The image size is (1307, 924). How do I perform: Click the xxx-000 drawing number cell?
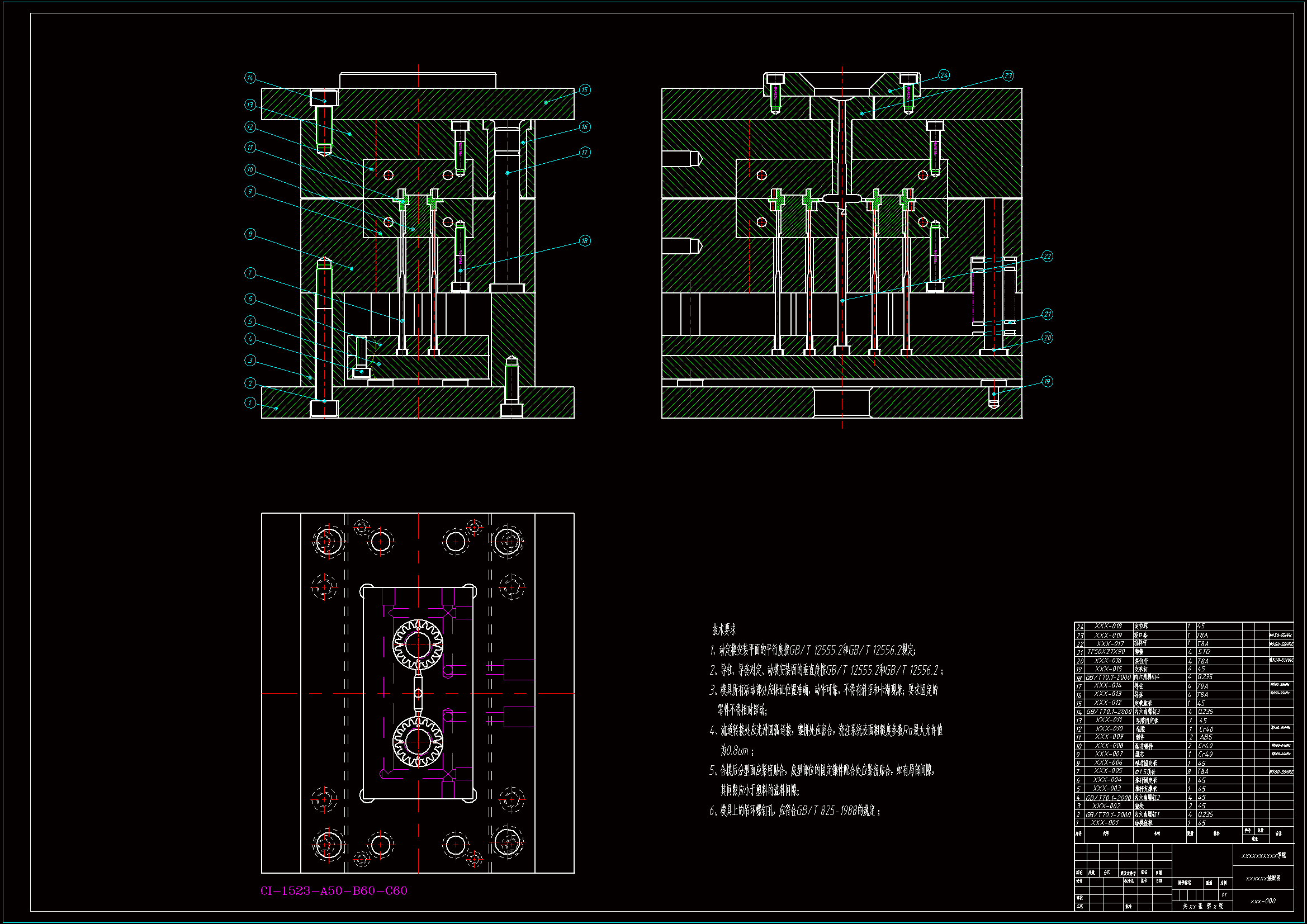[1263, 901]
